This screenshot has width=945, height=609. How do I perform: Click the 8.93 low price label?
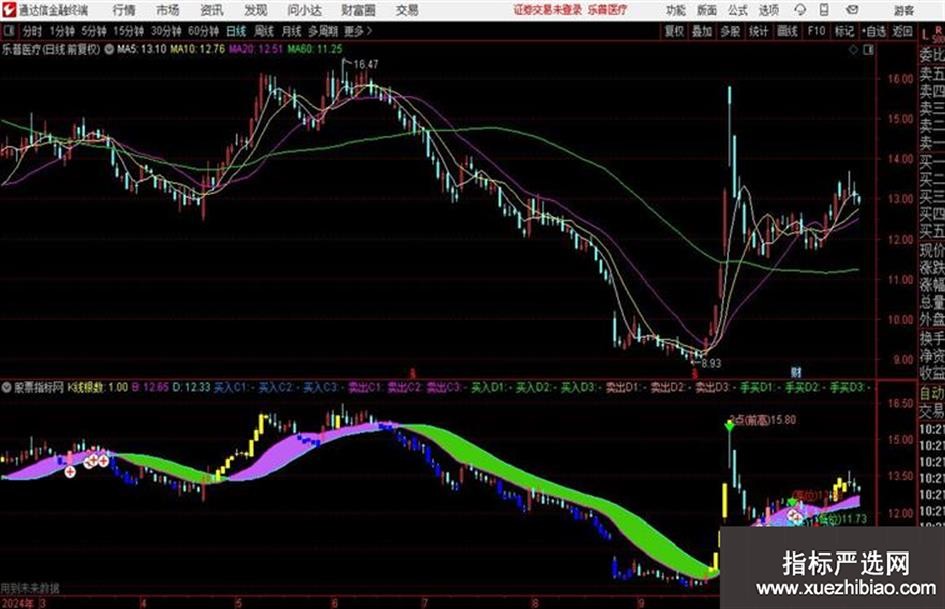pyautogui.click(x=711, y=364)
